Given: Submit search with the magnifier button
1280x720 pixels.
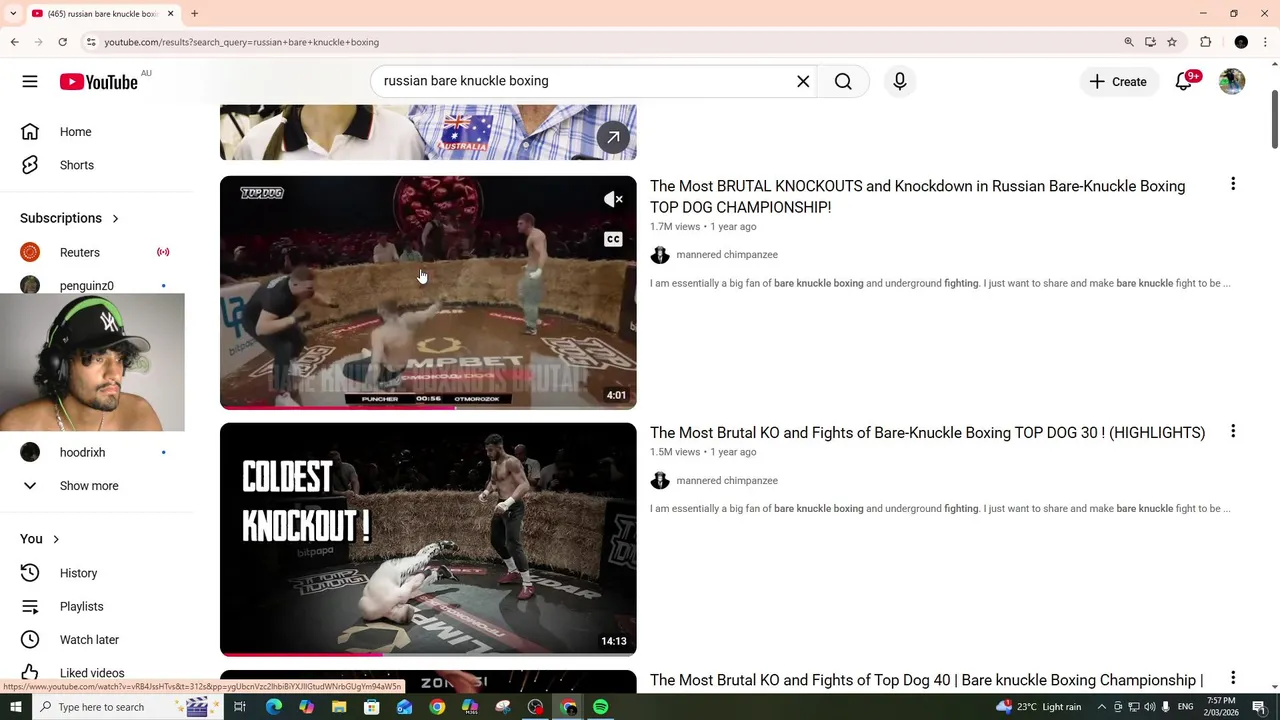Looking at the screenshot, I should tap(843, 81).
